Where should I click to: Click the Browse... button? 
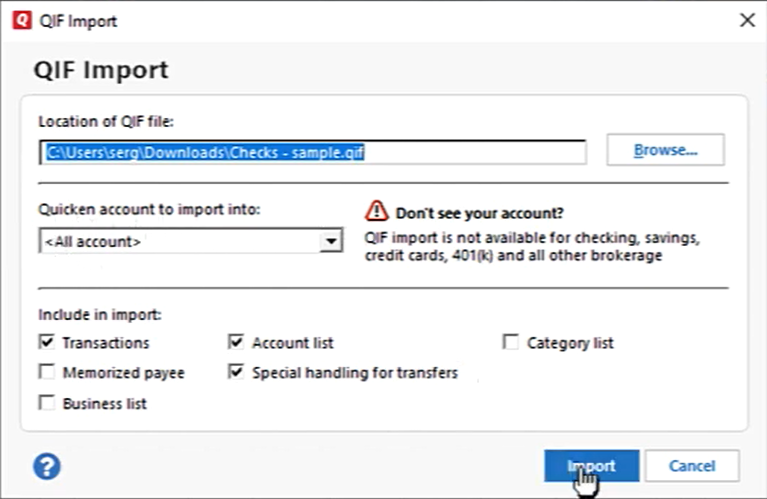pyautogui.click(x=665, y=150)
